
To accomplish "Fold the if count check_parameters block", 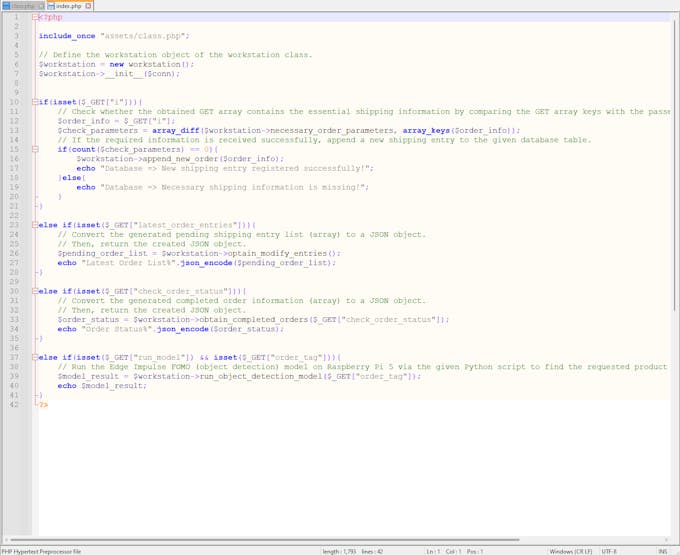I will click(x=33, y=149).
